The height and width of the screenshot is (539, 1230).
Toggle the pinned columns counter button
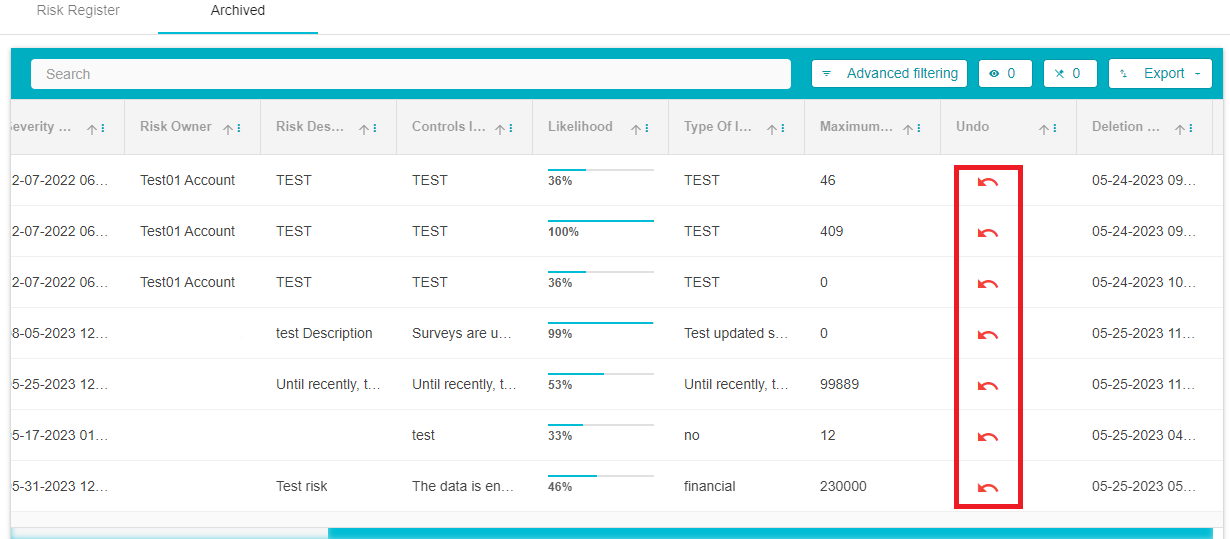coord(1069,74)
